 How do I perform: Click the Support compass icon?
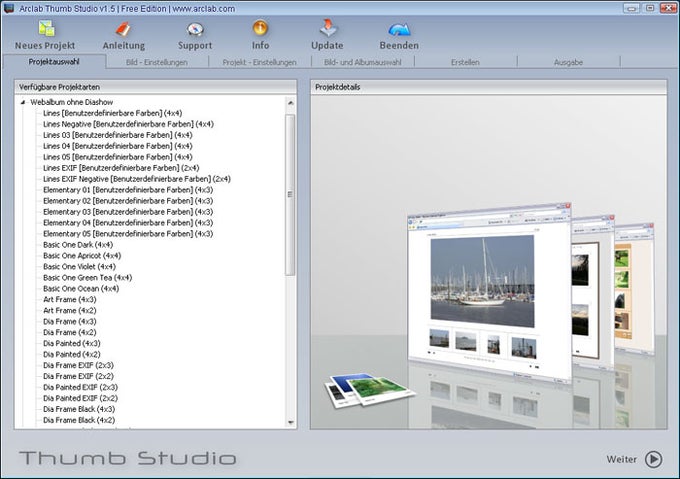coord(195,29)
